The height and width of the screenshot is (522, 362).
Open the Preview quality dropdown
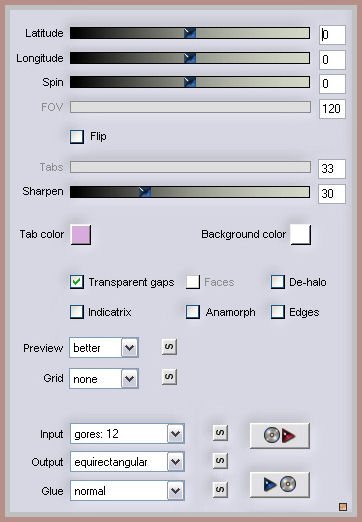(x=104, y=348)
